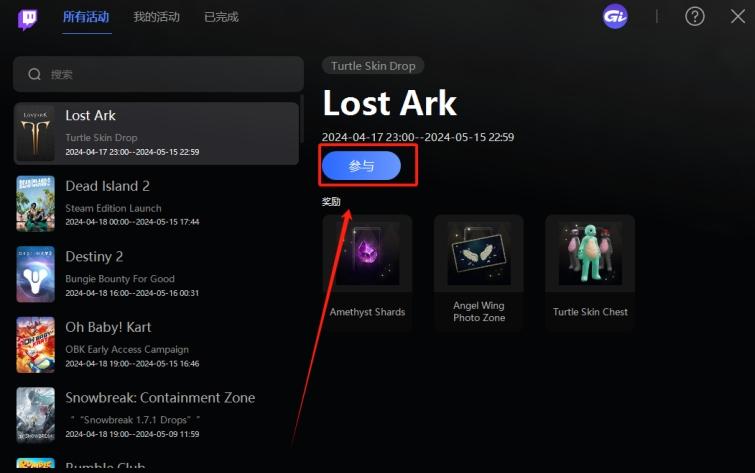Switch to the 已完成 tab
This screenshot has width=755, height=473.
click(221, 17)
